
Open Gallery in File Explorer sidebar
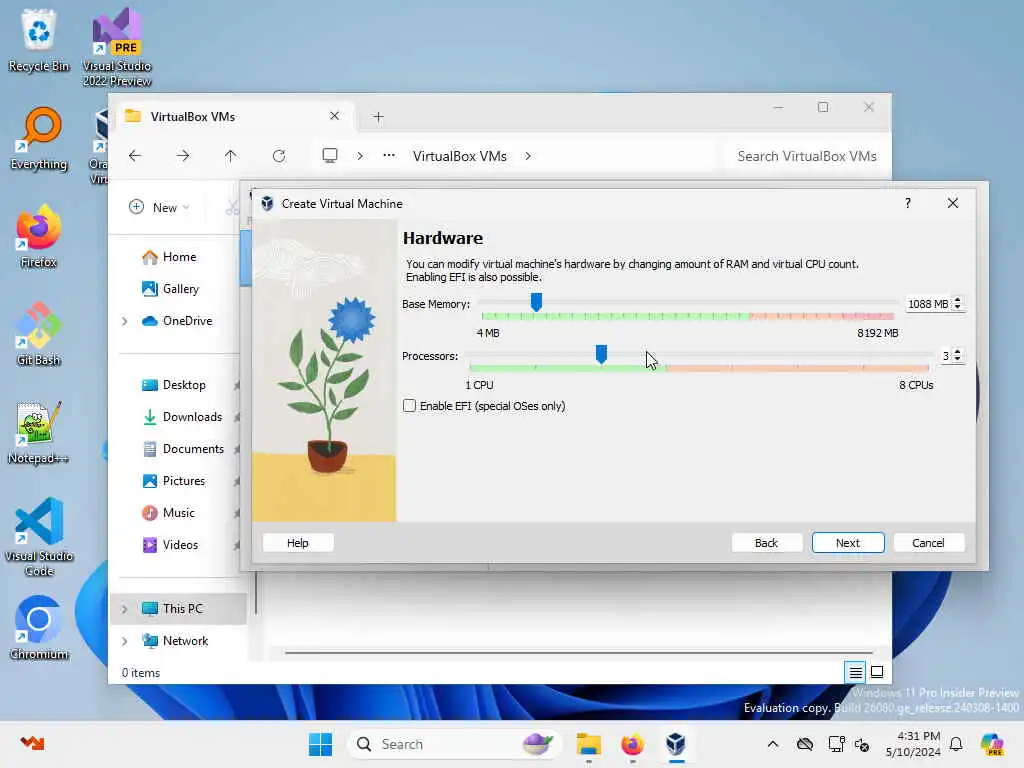pyautogui.click(x=171, y=289)
